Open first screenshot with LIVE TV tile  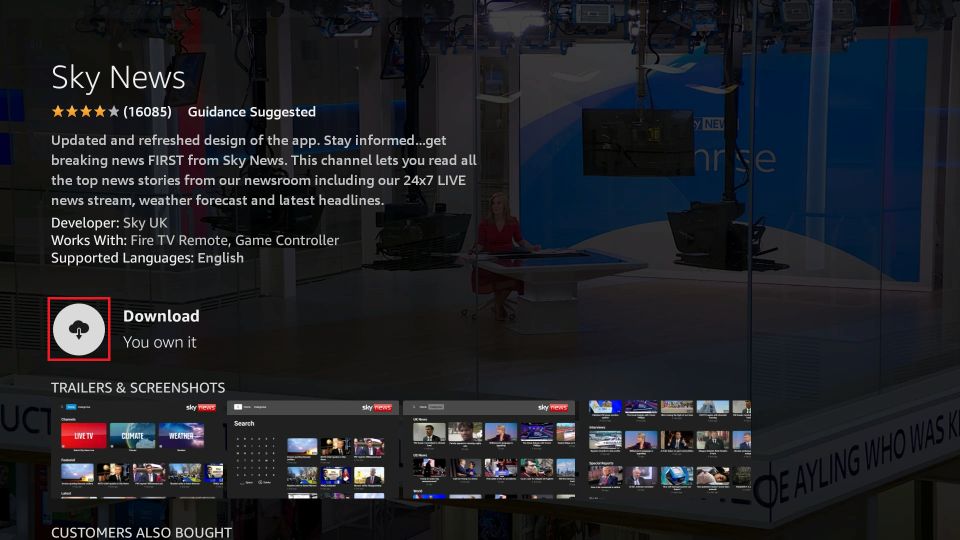coord(138,450)
